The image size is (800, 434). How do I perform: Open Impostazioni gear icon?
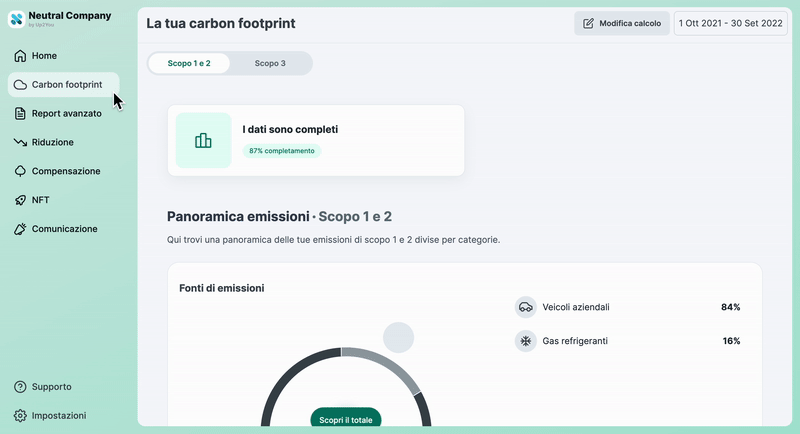click(x=20, y=415)
